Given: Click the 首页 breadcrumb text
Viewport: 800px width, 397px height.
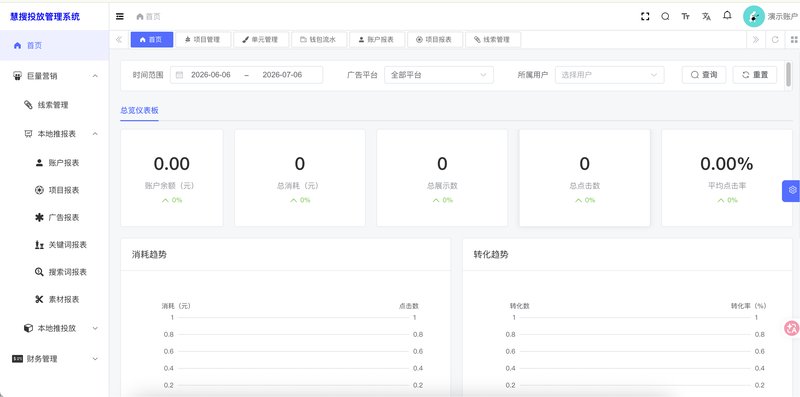Looking at the screenshot, I should 153,17.
